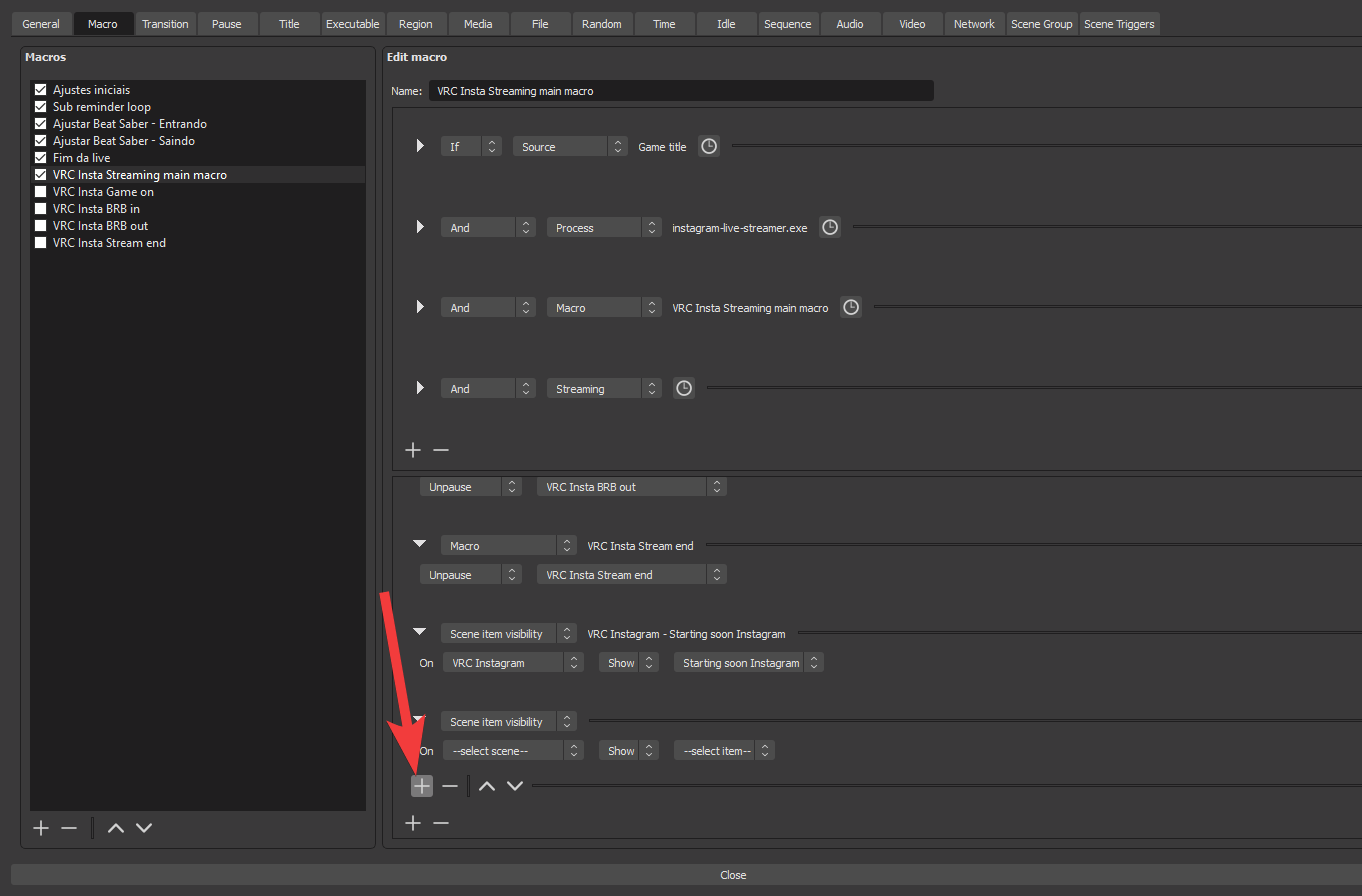
Task: Open the Sequence tab
Action: 788,24
